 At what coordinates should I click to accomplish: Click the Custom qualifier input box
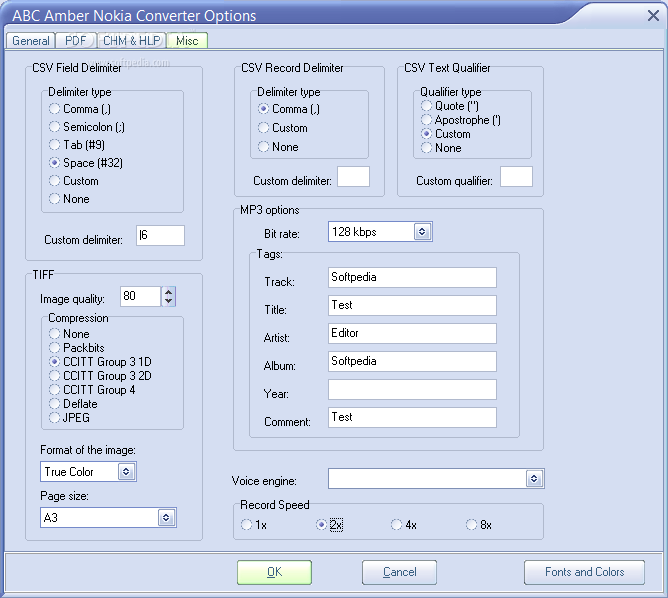point(516,176)
